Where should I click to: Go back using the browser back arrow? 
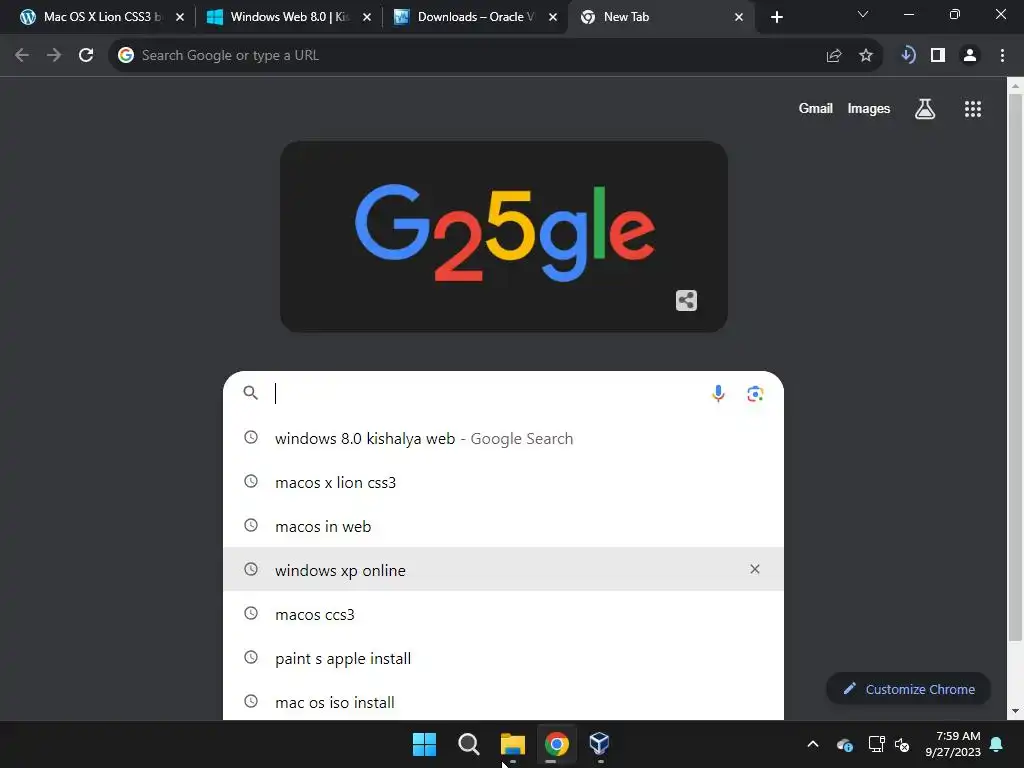point(22,56)
